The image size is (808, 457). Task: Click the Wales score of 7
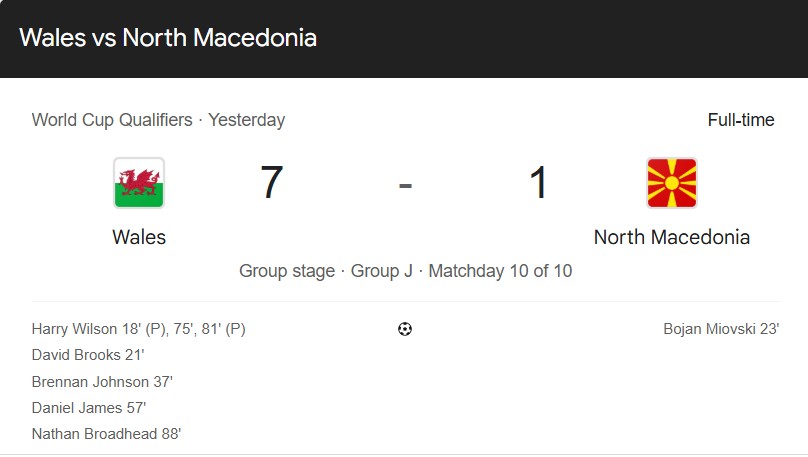pos(272,183)
